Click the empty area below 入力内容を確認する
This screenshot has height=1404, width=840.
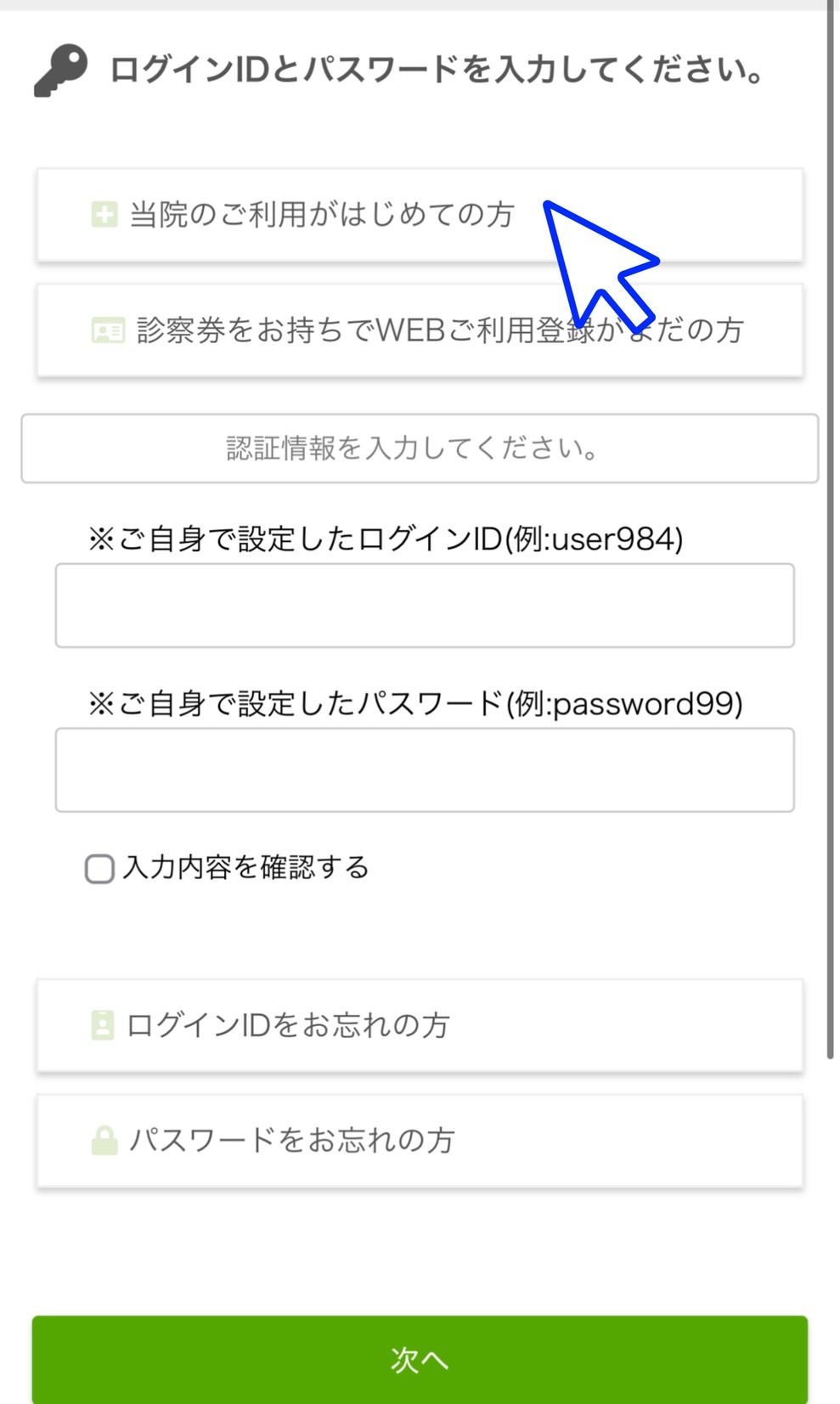pos(420,931)
